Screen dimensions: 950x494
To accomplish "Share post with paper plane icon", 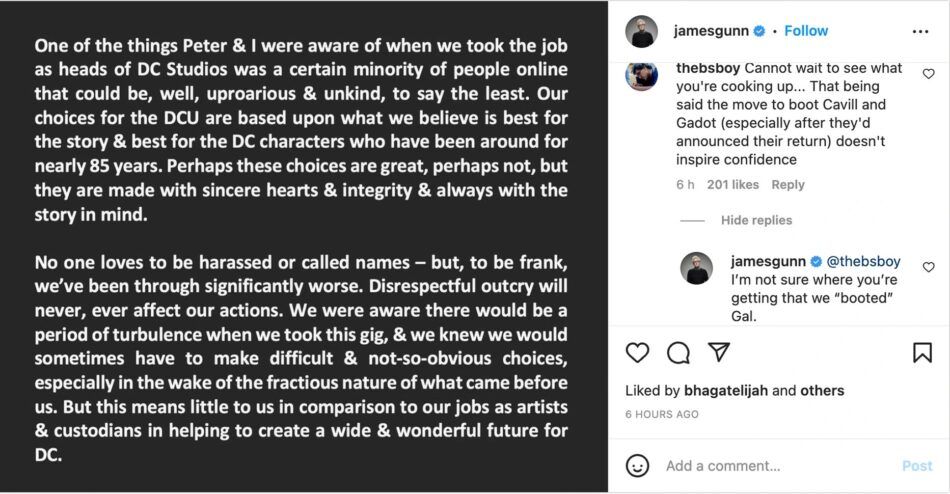I will [718, 352].
